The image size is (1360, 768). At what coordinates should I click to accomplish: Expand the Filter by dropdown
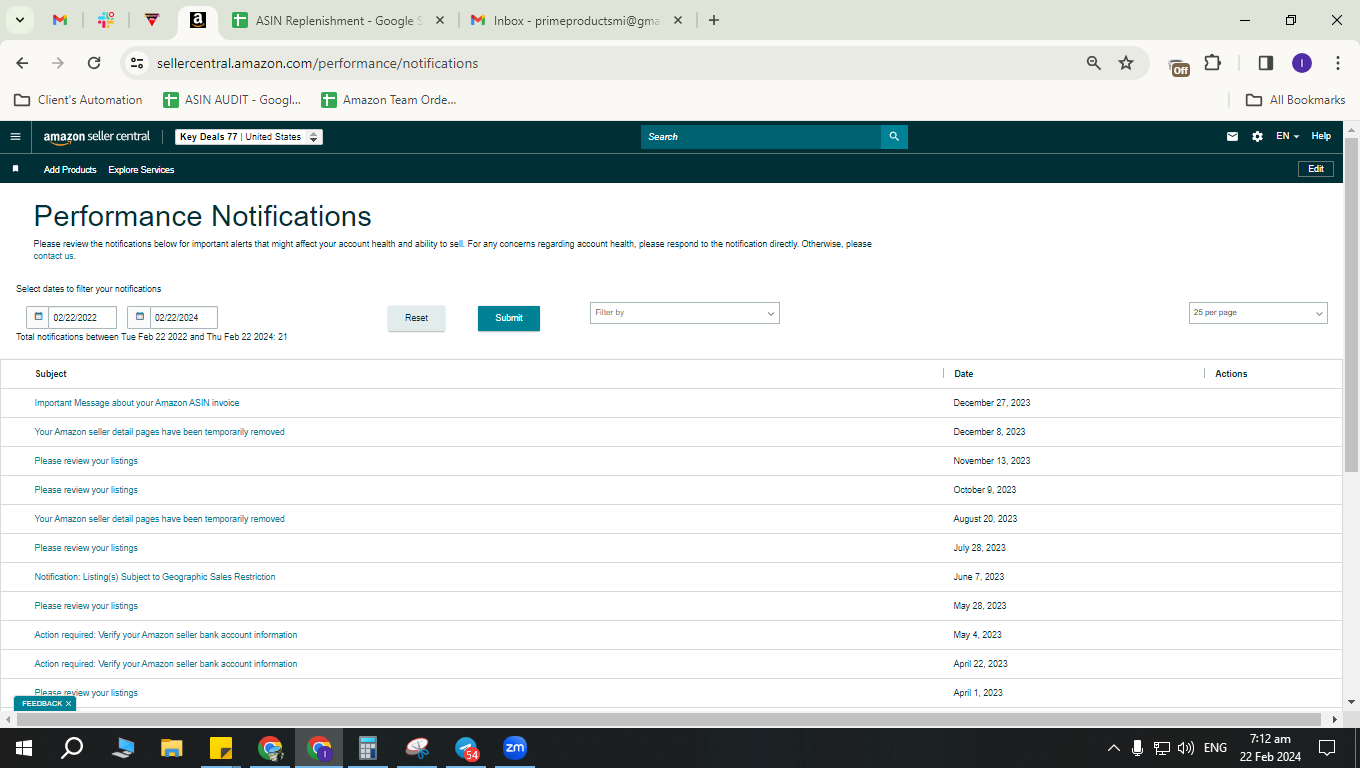click(685, 313)
